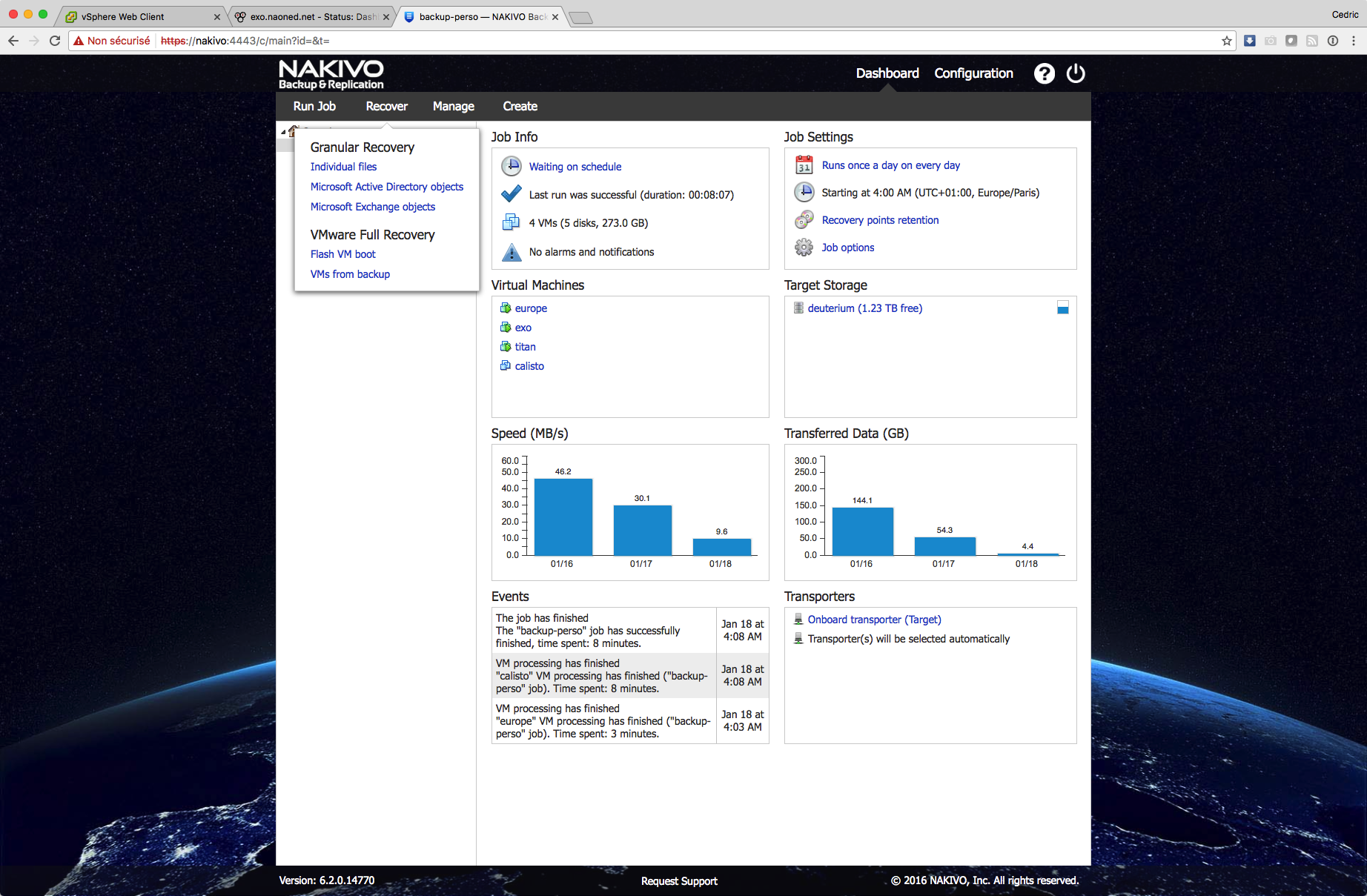Select Flash VM boot from Recover menu
Image resolution: width=1367 pixels, height=896 pixels.
point(342,254)
